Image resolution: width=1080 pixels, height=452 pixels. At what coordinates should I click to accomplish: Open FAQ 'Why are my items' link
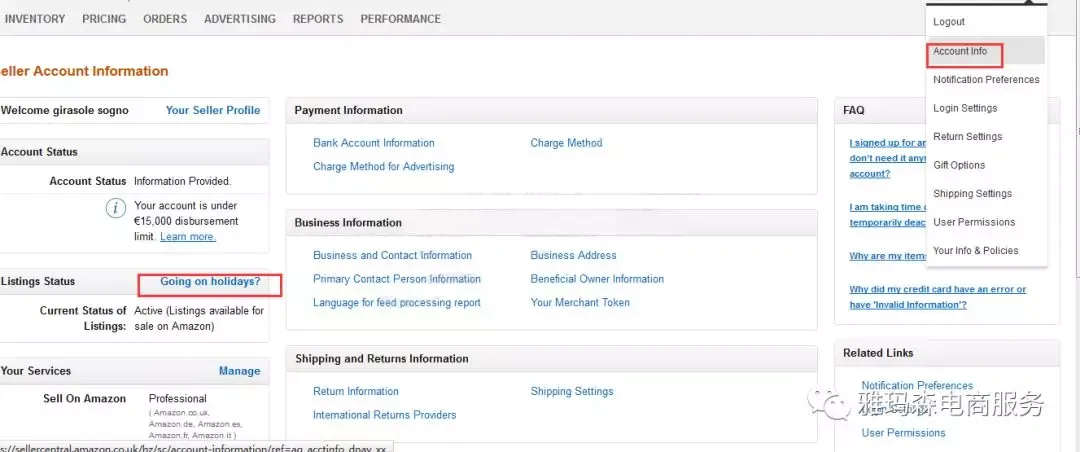[888, 256]
